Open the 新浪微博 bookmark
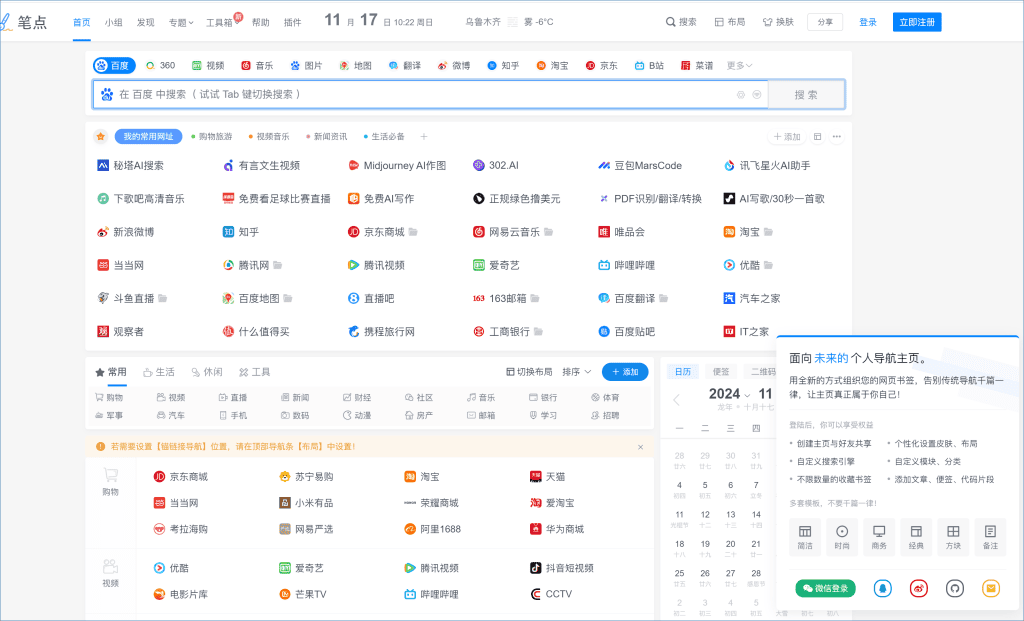Image resolution: width=1024 pixels, height=621 pixels. click(125, 232)
